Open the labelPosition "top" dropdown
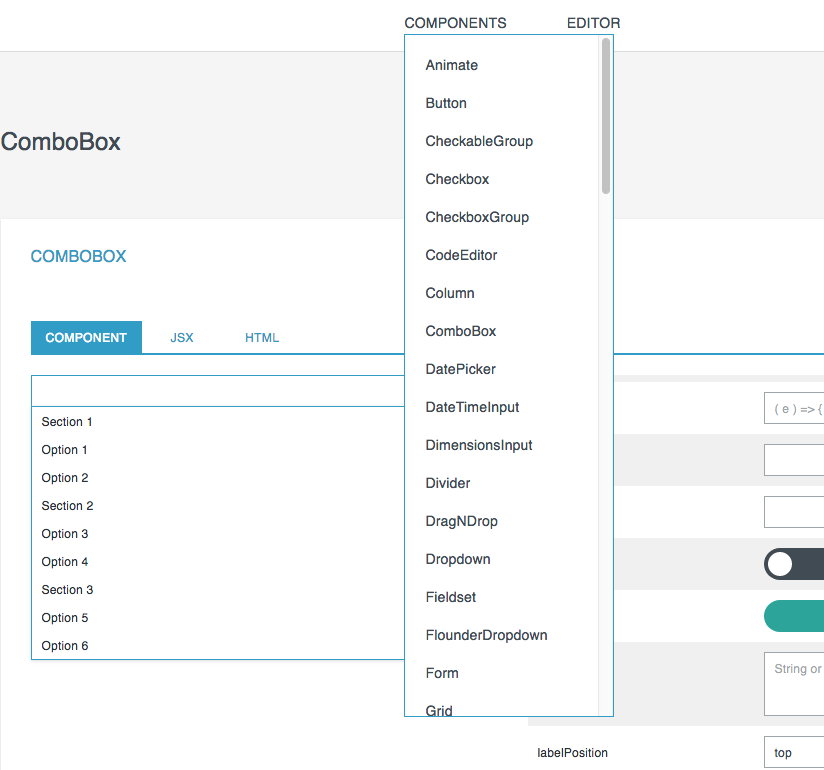This screenshot has height=770, width=824. 794,752
